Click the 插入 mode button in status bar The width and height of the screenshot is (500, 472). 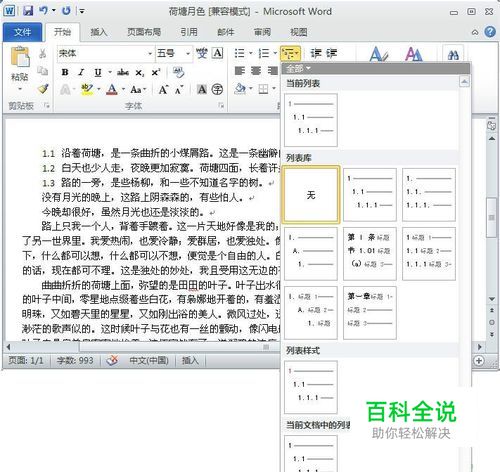click(x=190, y=361)
